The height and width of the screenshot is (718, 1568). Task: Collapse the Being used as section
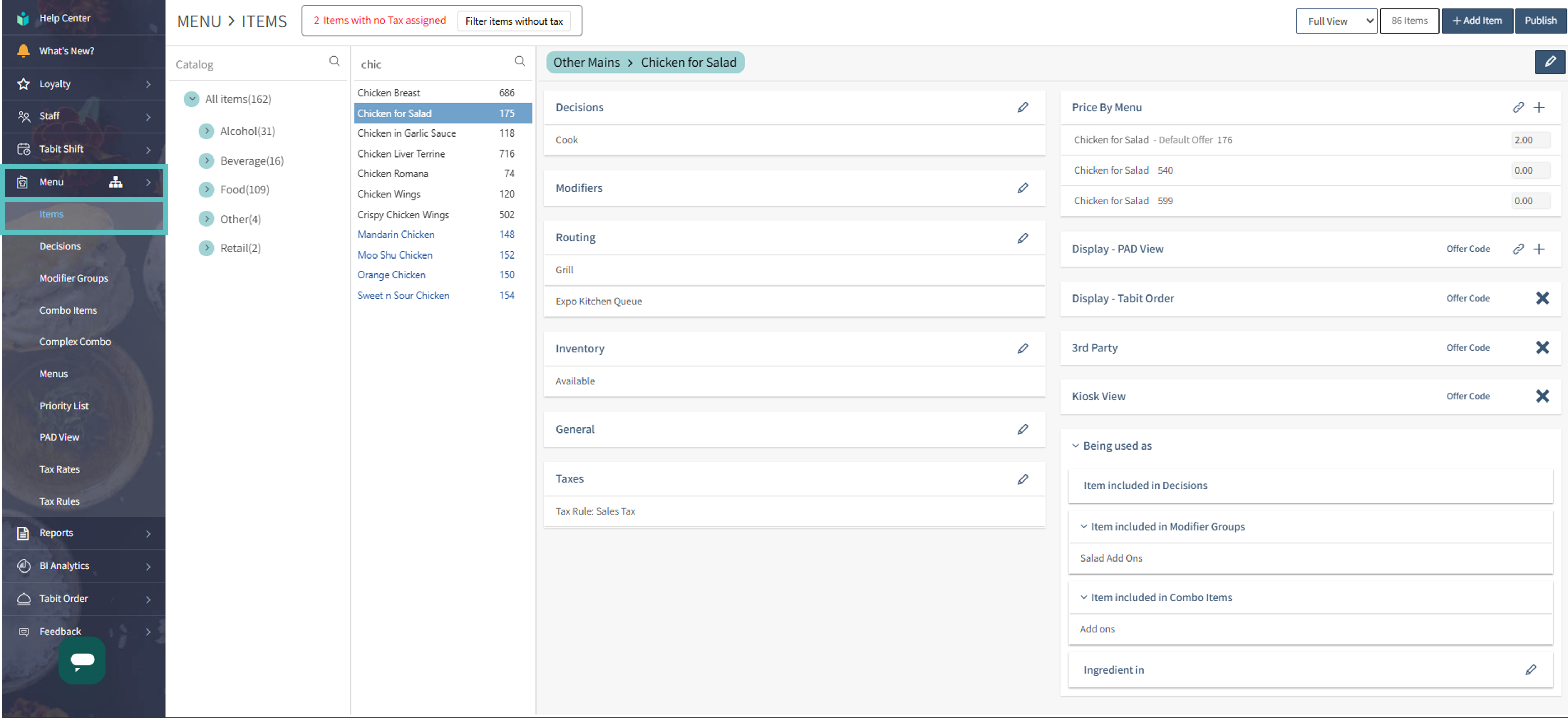1076,445
